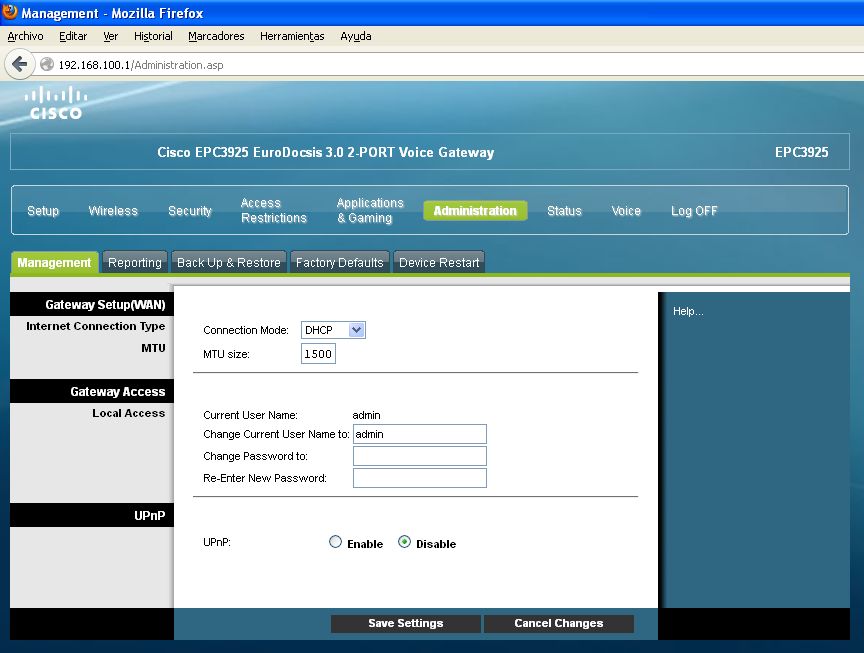Screen dimensions: 864x653
Task: Click the 'Internet Connection Type' label
Action: pyautogui.click(x=95, y=326)
